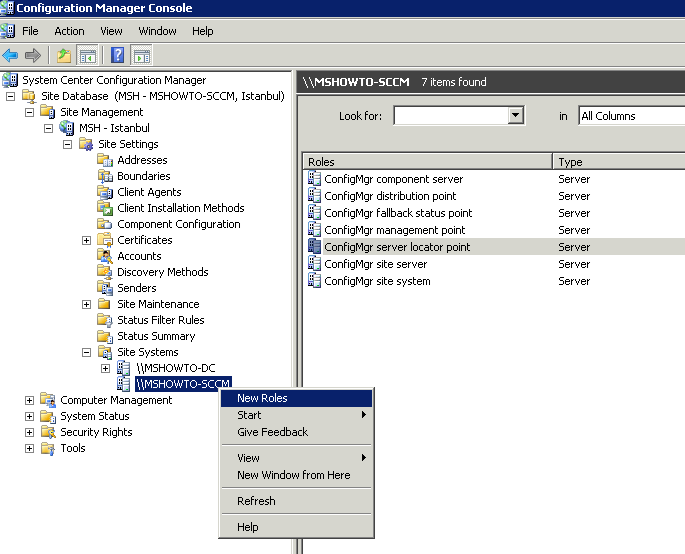Sort by the Roles column header
685x554 pixels.
[x=427, y=162]
